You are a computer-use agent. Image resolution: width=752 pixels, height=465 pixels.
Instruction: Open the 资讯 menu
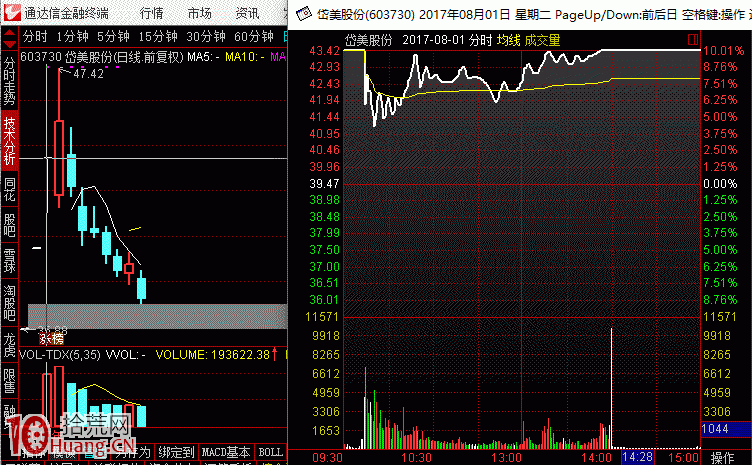coord(247,13)
